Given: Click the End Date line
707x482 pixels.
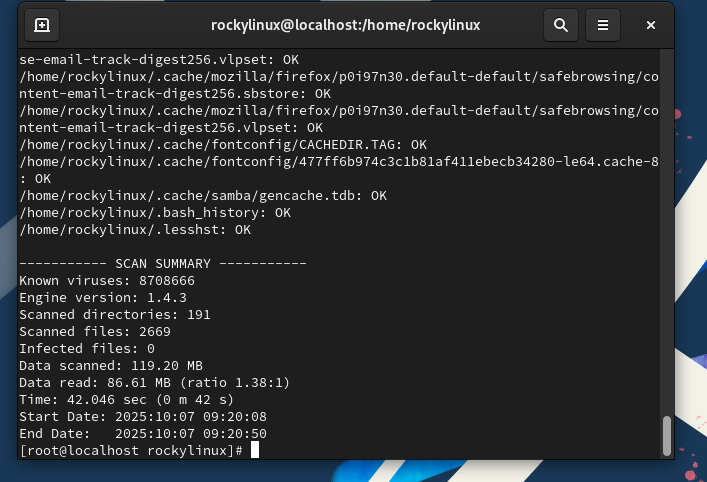Looking at the screenshot, I should 143,433.
